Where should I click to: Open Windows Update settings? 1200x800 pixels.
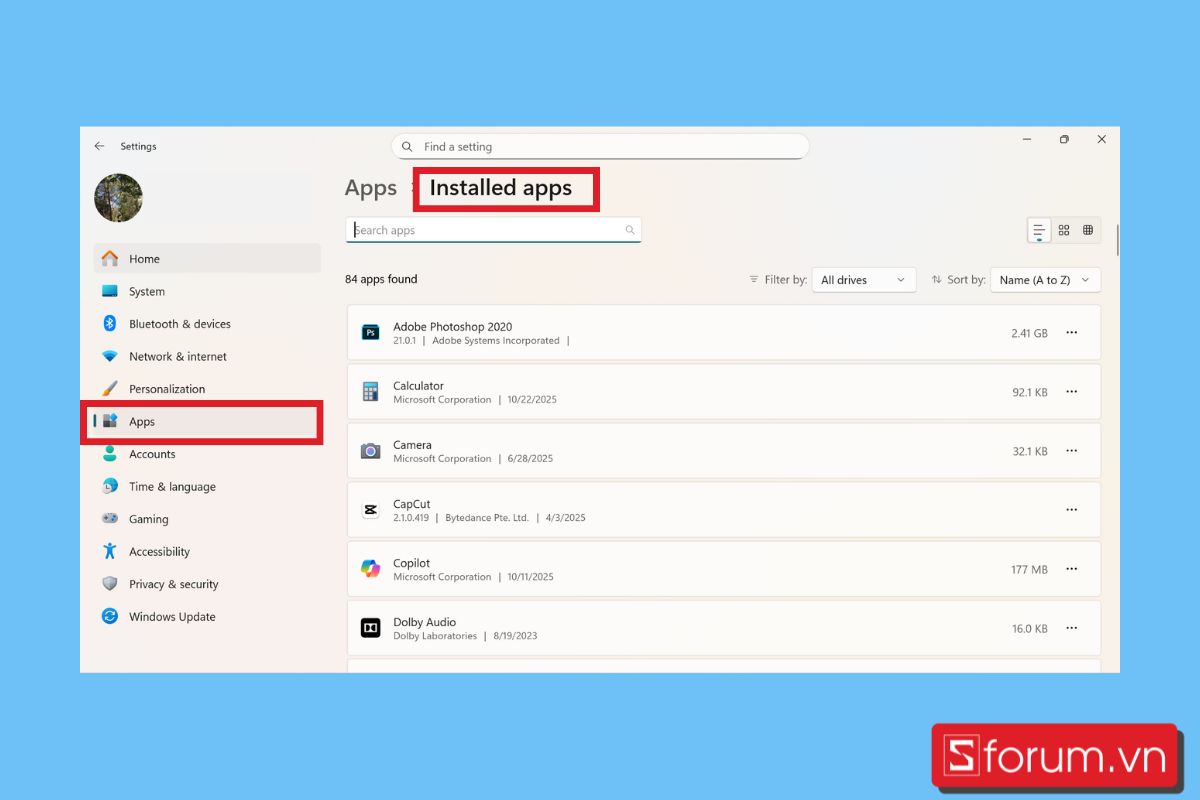coord(207,617)
